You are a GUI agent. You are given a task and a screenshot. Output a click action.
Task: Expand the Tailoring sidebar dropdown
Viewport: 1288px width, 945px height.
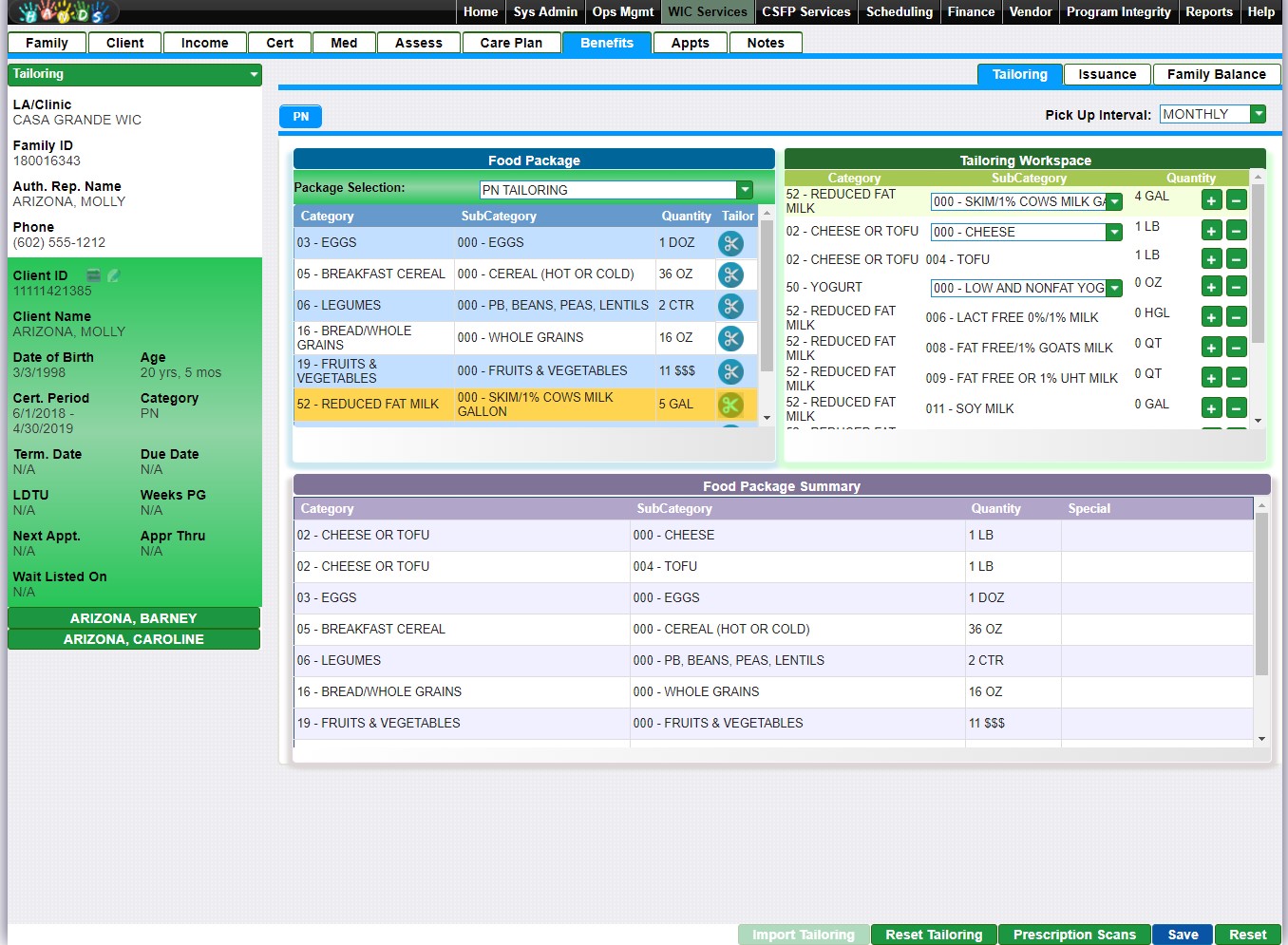coord(254,74)
